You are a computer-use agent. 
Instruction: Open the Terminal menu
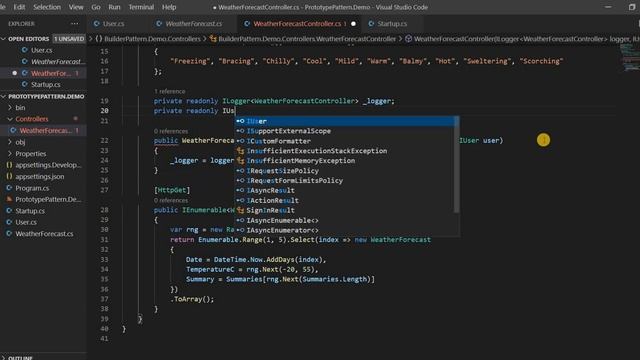click(141, 7)
